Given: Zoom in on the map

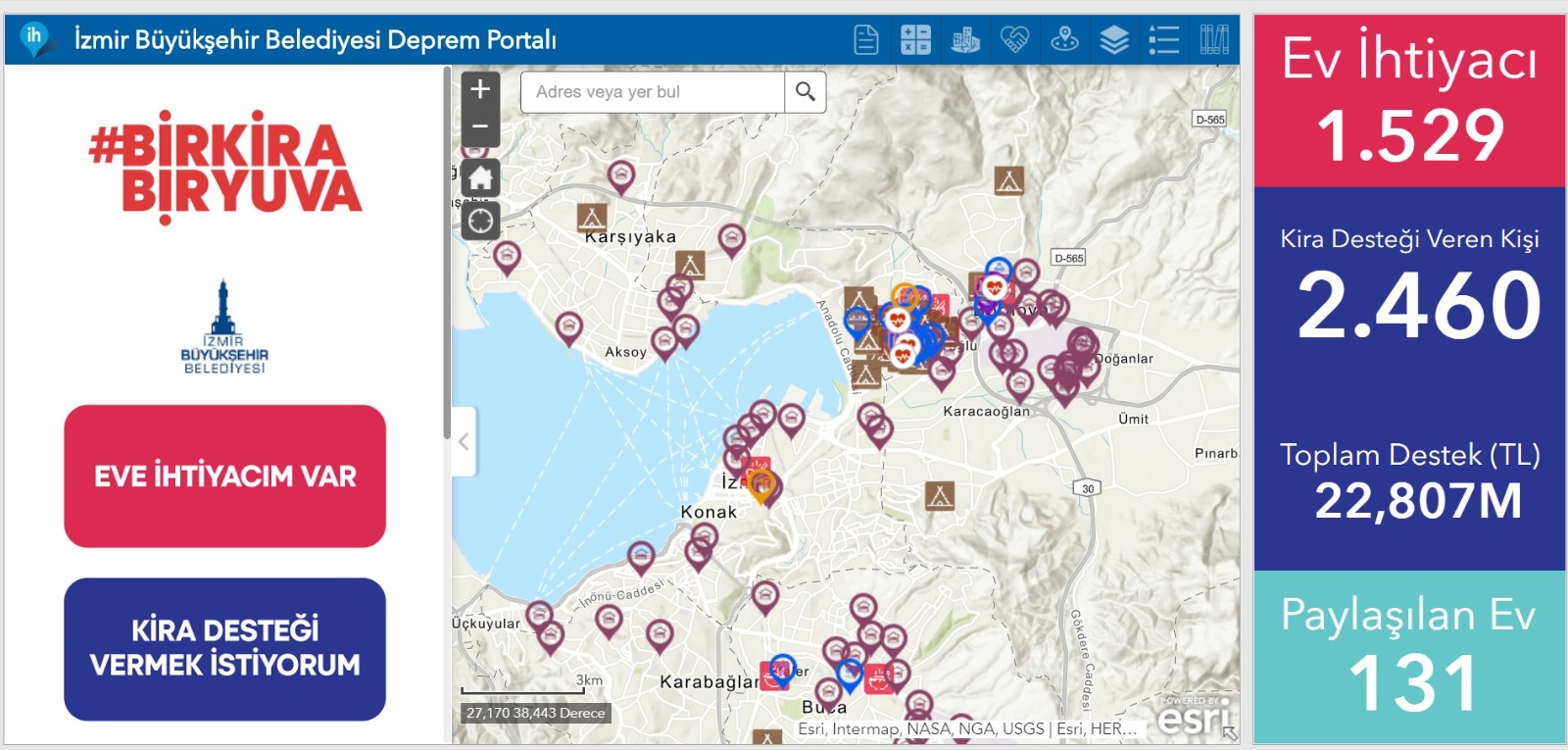Looking at the screenshot, I should (480, 90).
